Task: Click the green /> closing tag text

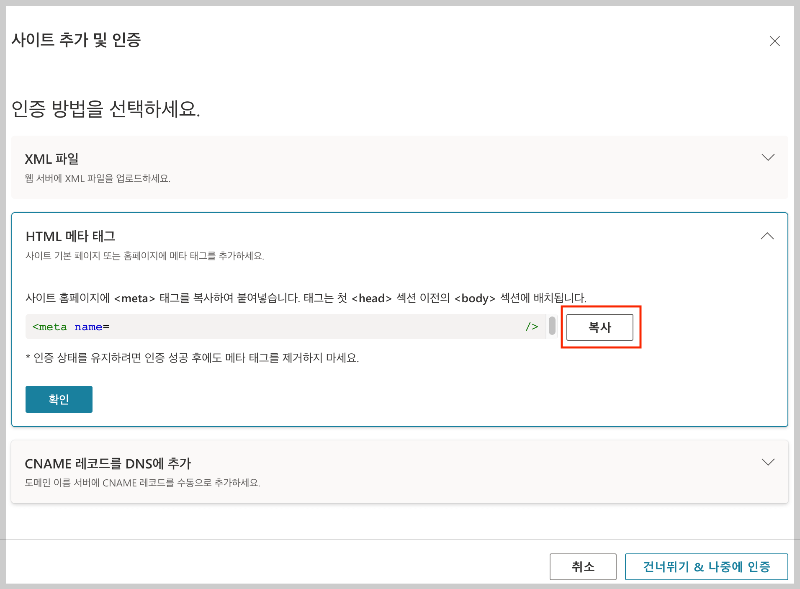Action: click(x=534, y=326)
